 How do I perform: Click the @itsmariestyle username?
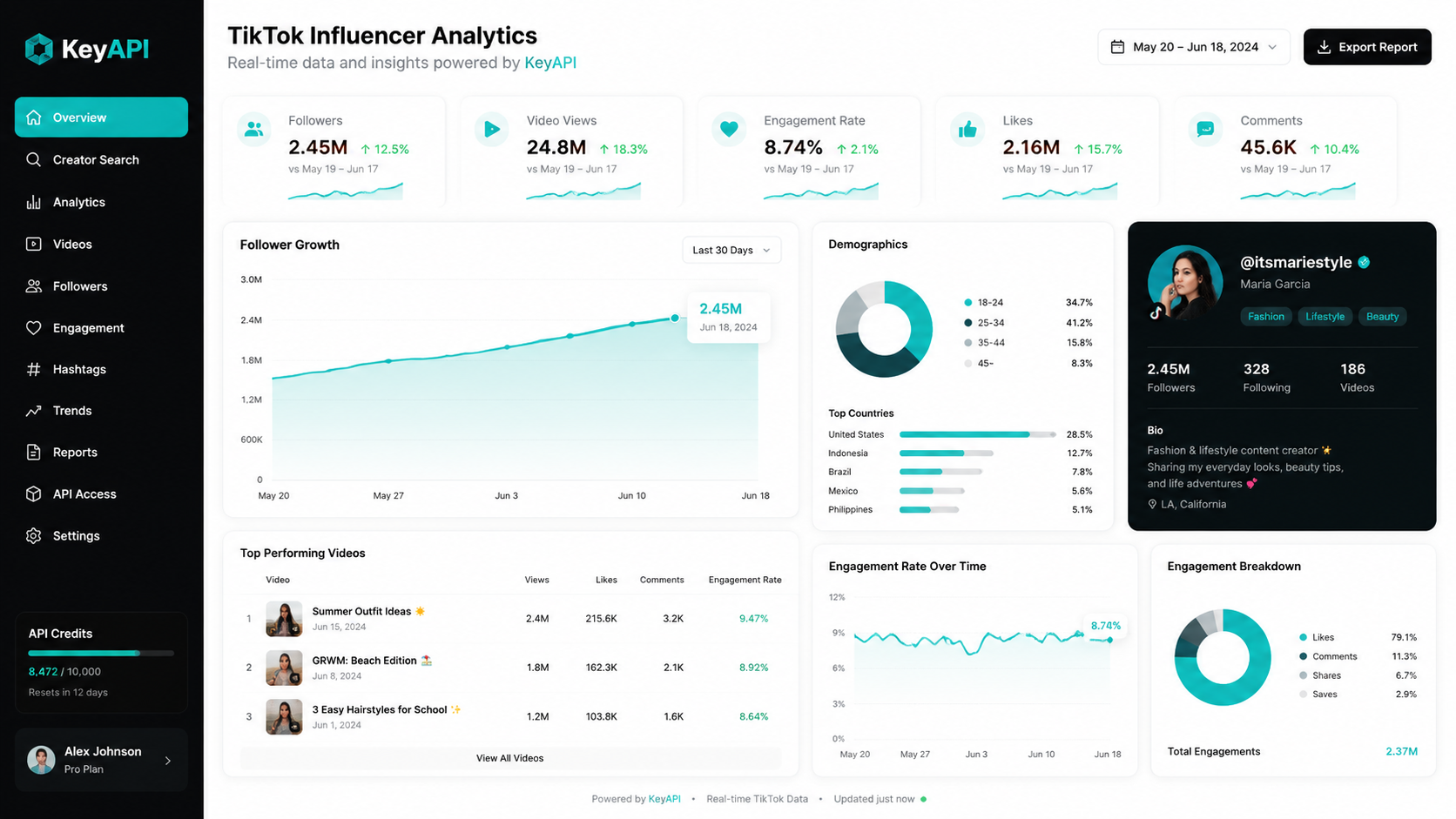[x=1296, y=262]
